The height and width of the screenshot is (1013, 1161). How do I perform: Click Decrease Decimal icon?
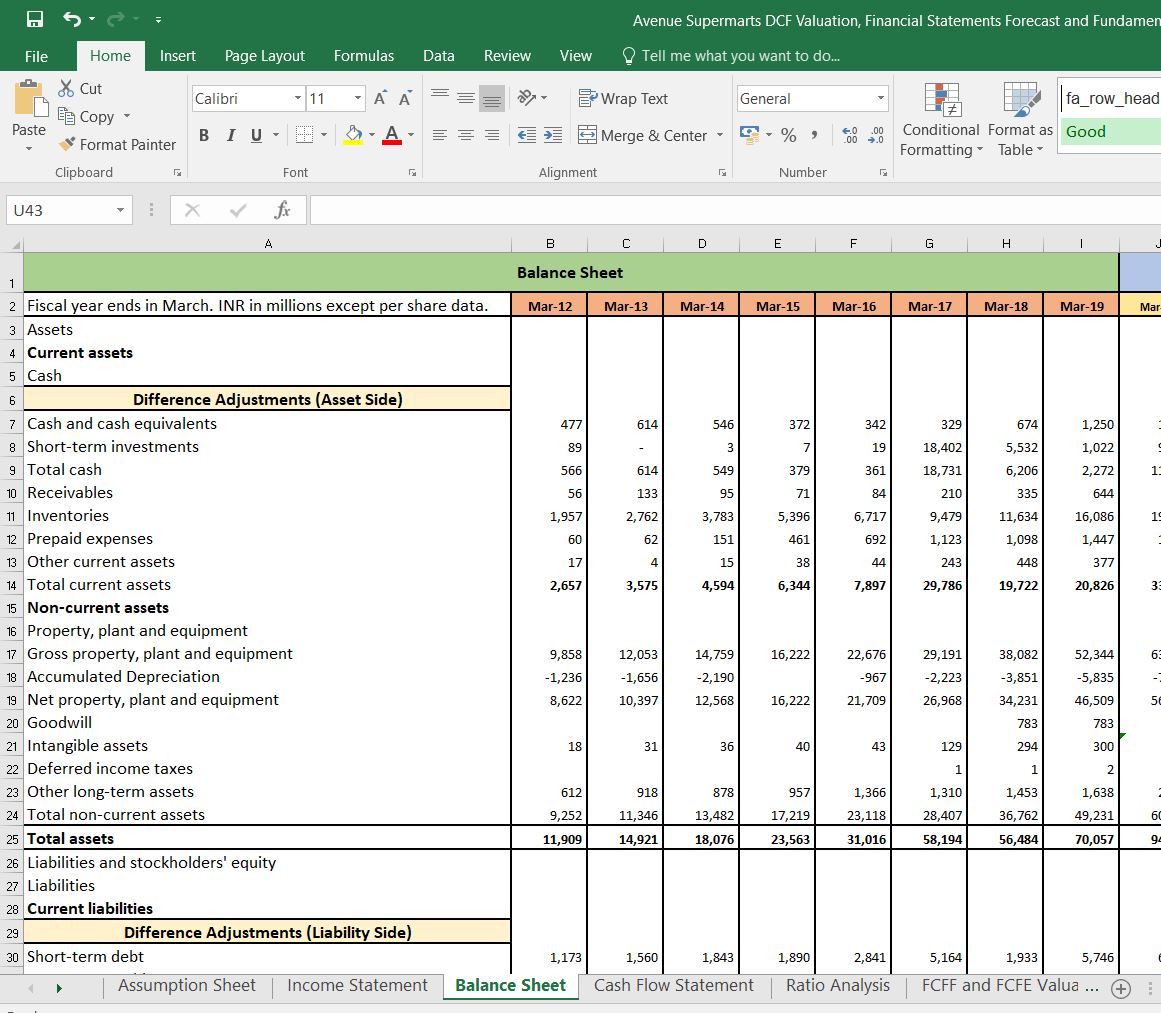[x=876, y=136]
